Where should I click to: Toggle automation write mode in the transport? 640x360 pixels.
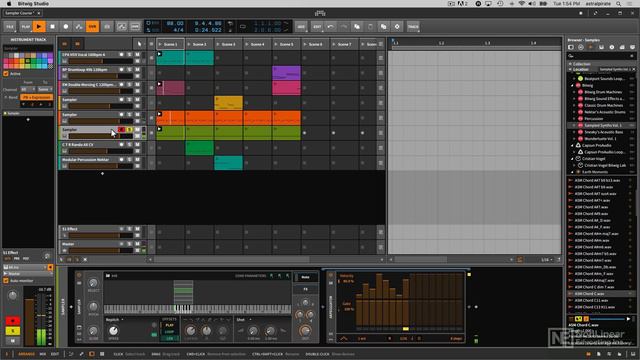pos(79,27)
